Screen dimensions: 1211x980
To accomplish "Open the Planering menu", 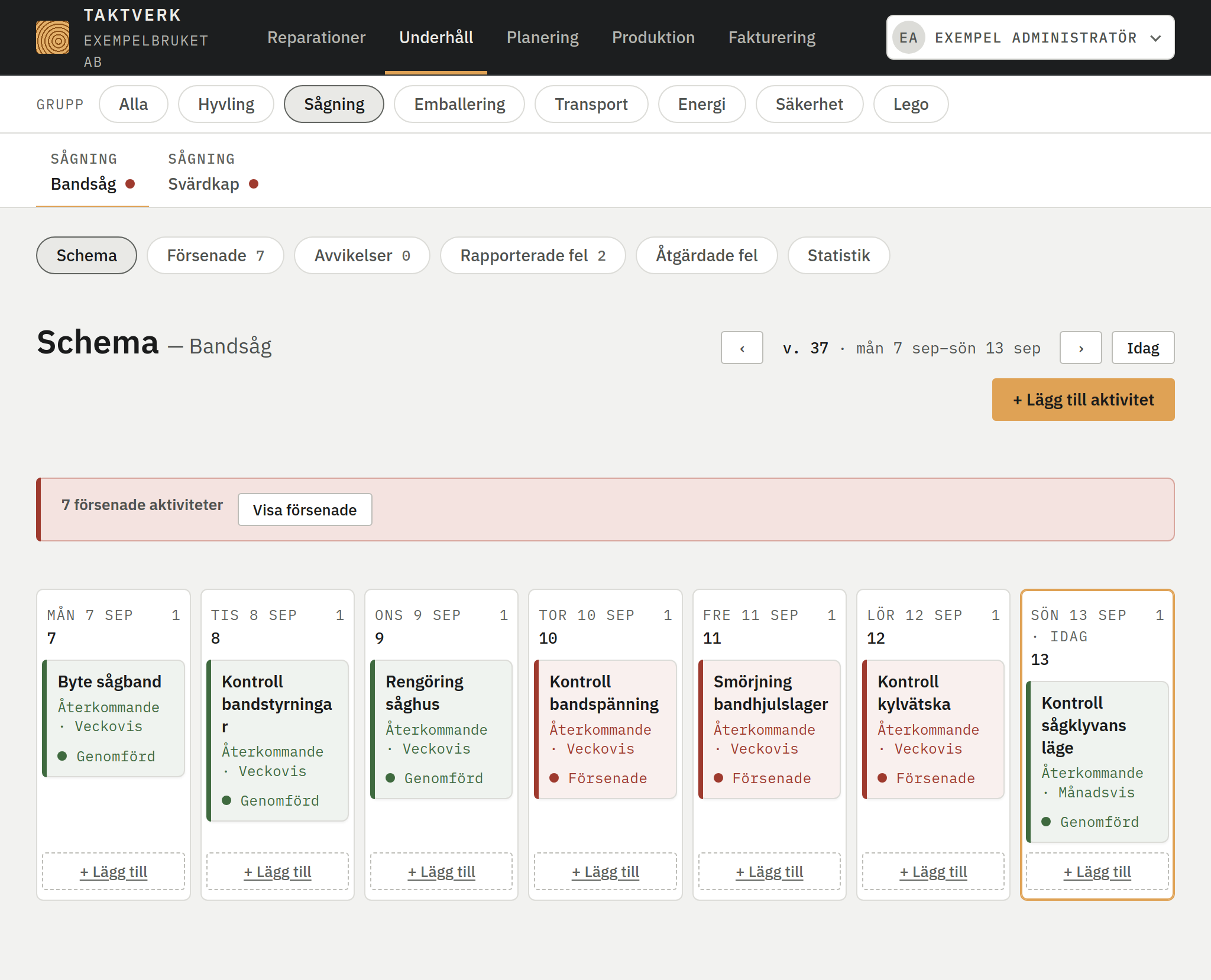I will (542, 37).
